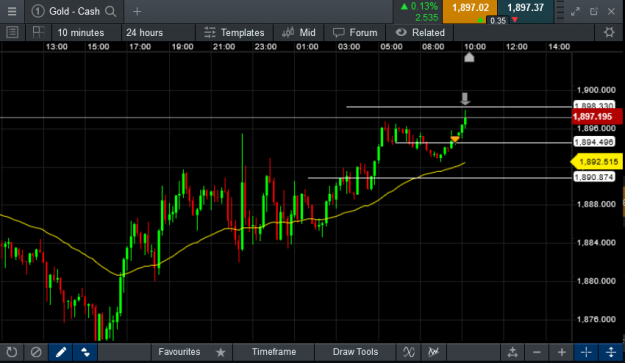The height and width of the screenshot is (363, 625).
Task: Show Related instruments
Action: click(x=421, y=33)
